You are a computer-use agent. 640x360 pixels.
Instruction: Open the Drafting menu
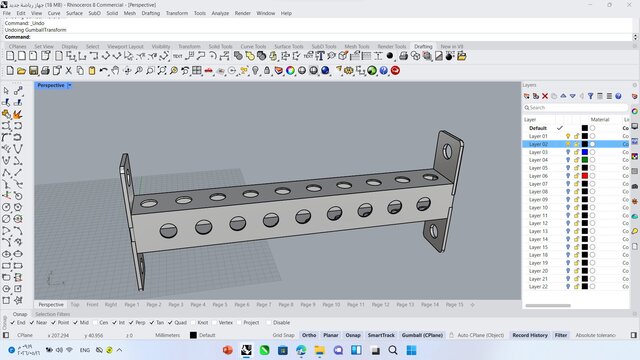[x=151, y=13]
